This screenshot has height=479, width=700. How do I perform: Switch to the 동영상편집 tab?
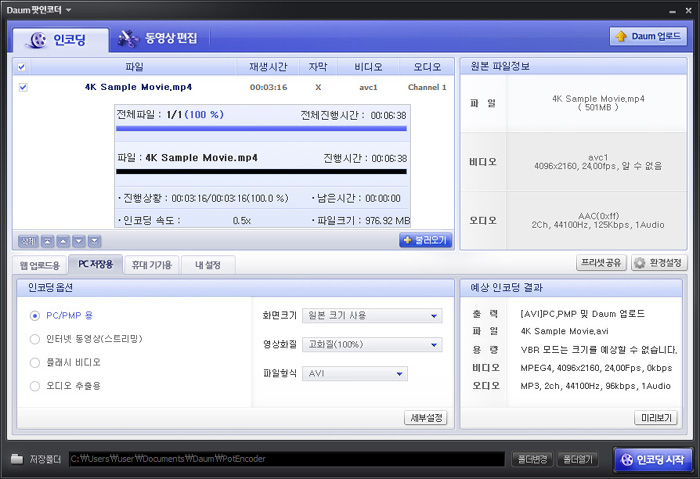pos(158,38)
